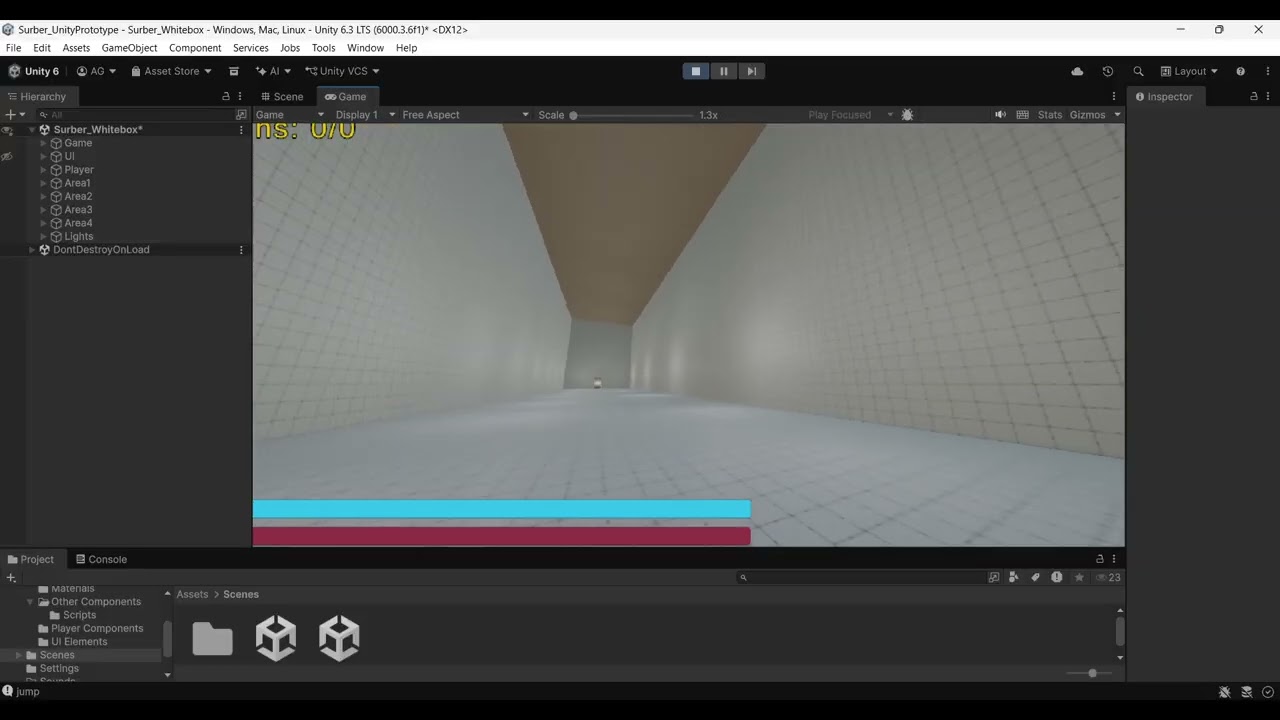Image resolution: width=1280 pixels, height=720 pixels.
Task: Open the Play Focused dropdown
Action: (x=850, y=115)
